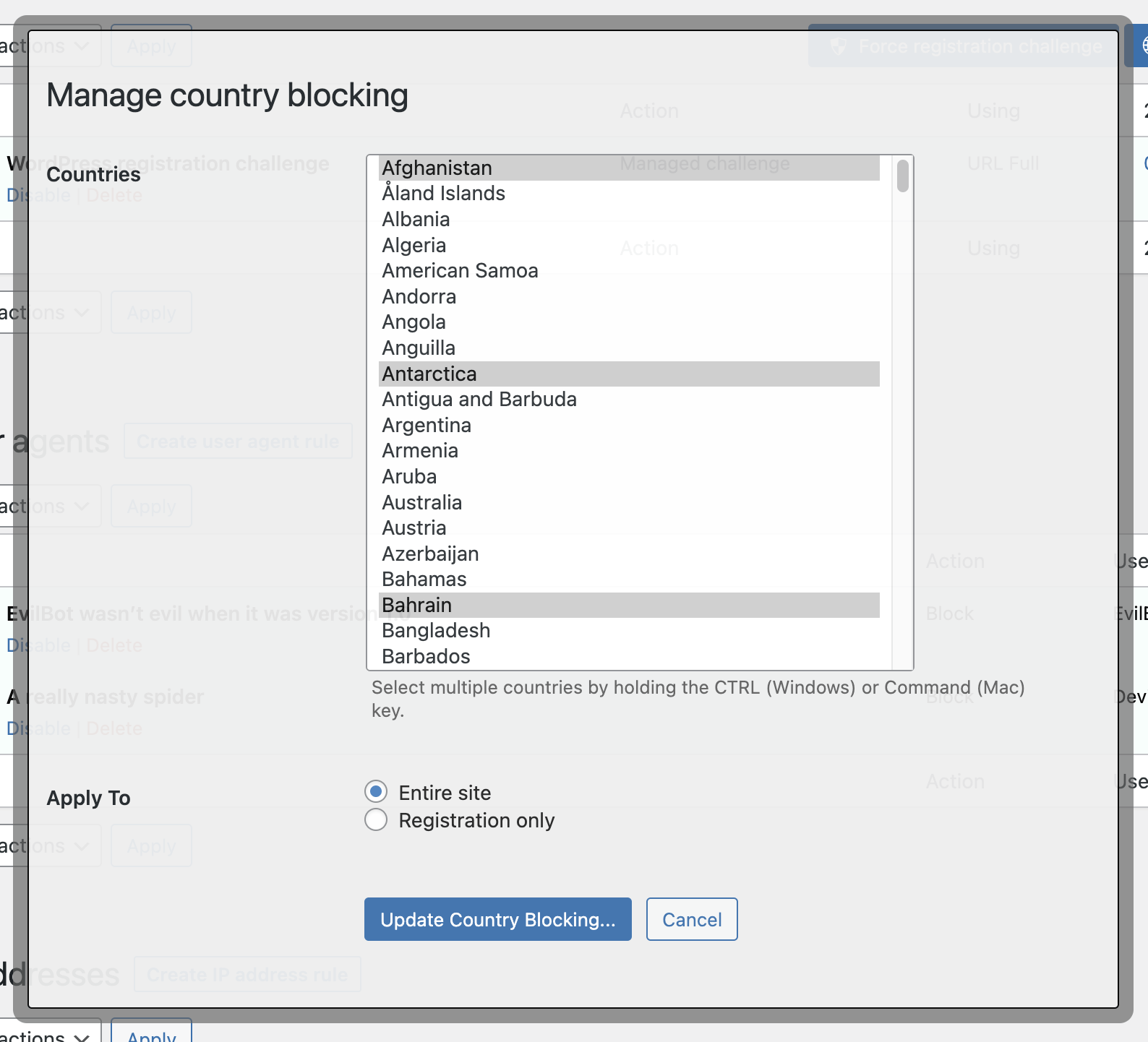Screen dimensions: 1148x1042
Task: Choose the Registration only radio option
Action: coord(376,819)
